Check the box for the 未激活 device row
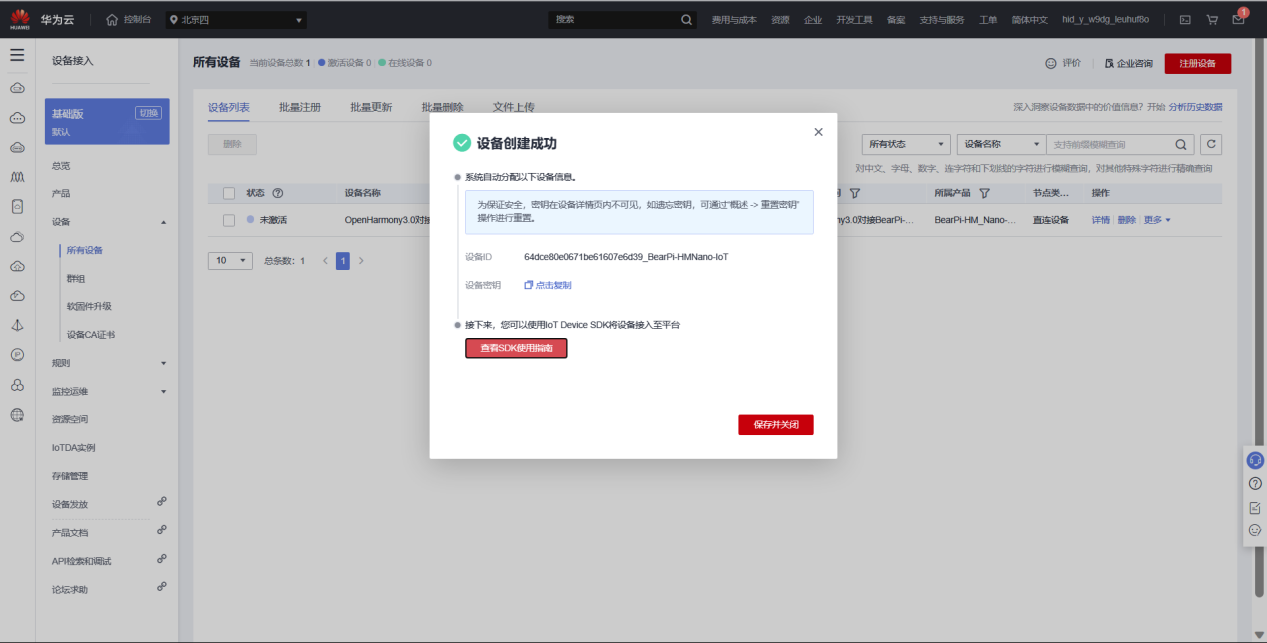 228,220
